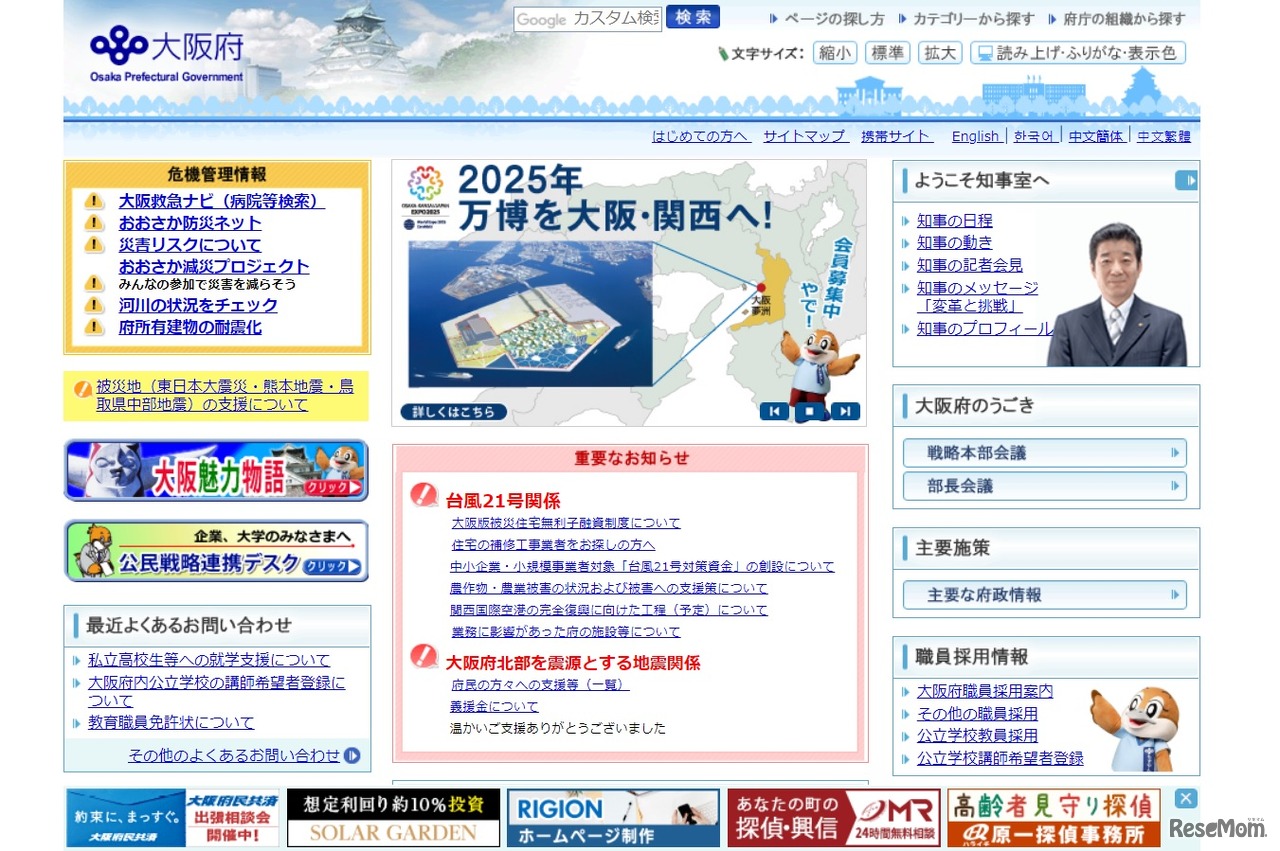1280x851 pixels.
Task: Click the 大阪魅力物語 banner
Action: (216, 470)
